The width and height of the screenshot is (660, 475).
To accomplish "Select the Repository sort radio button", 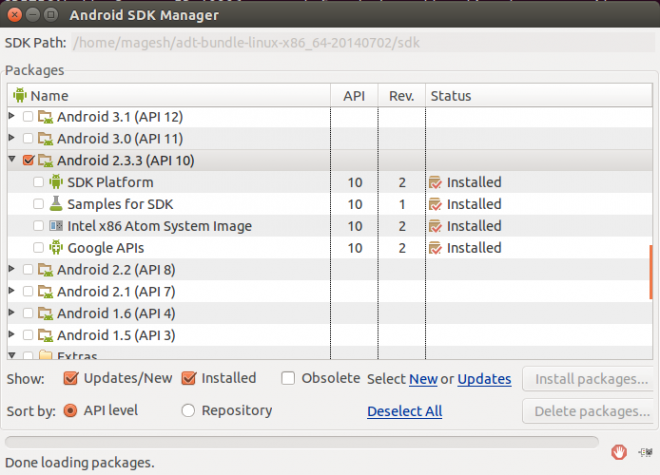I will tap(188, 410).
